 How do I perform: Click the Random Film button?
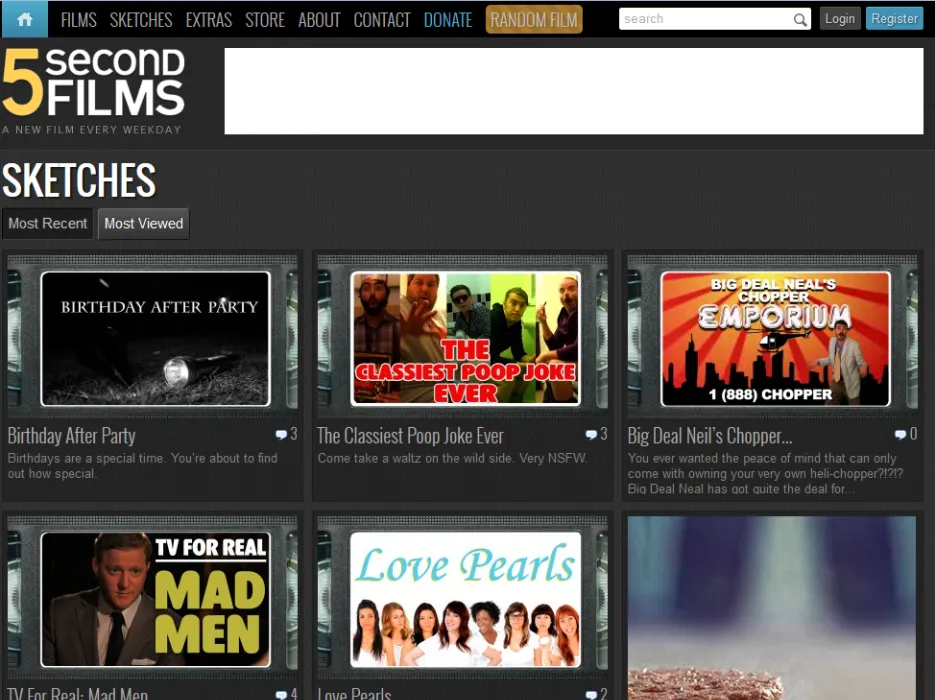(534, 20)
